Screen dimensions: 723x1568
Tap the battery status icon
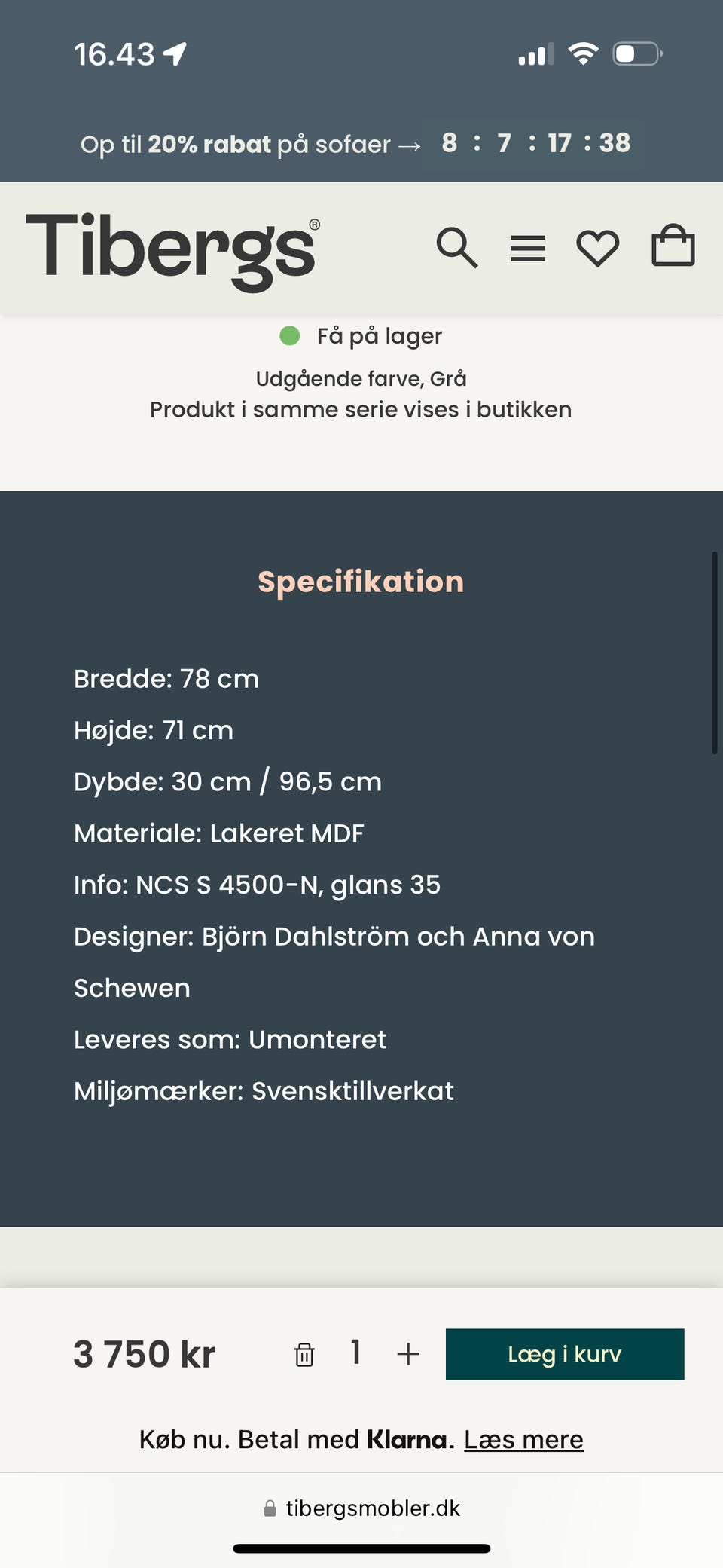tap(636, 54)
